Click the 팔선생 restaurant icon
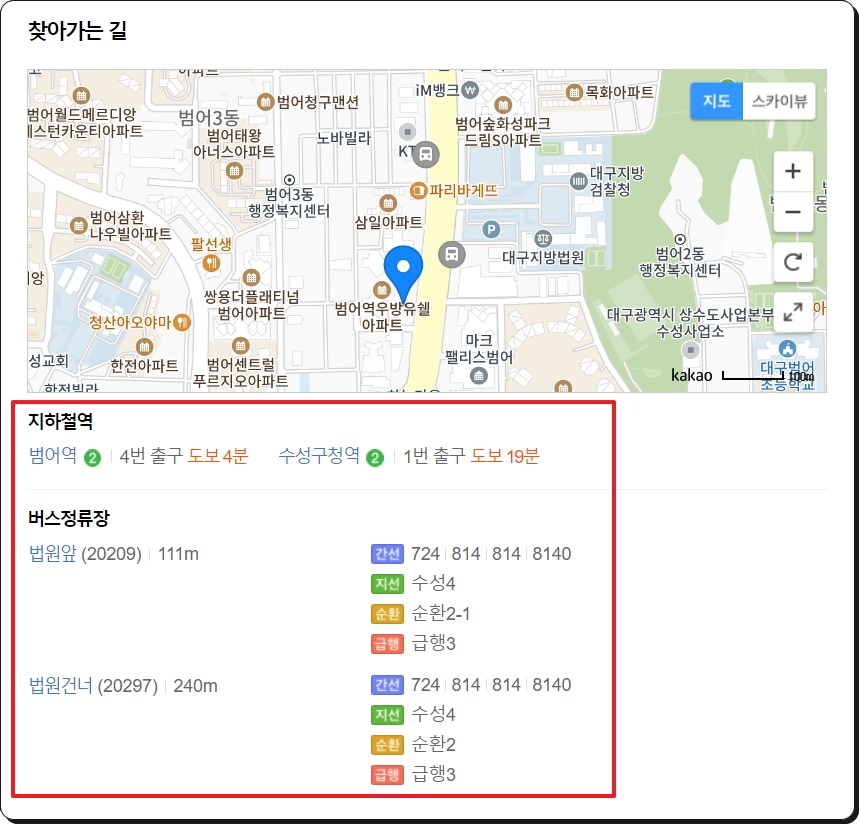859x824 pixels. 211,264
